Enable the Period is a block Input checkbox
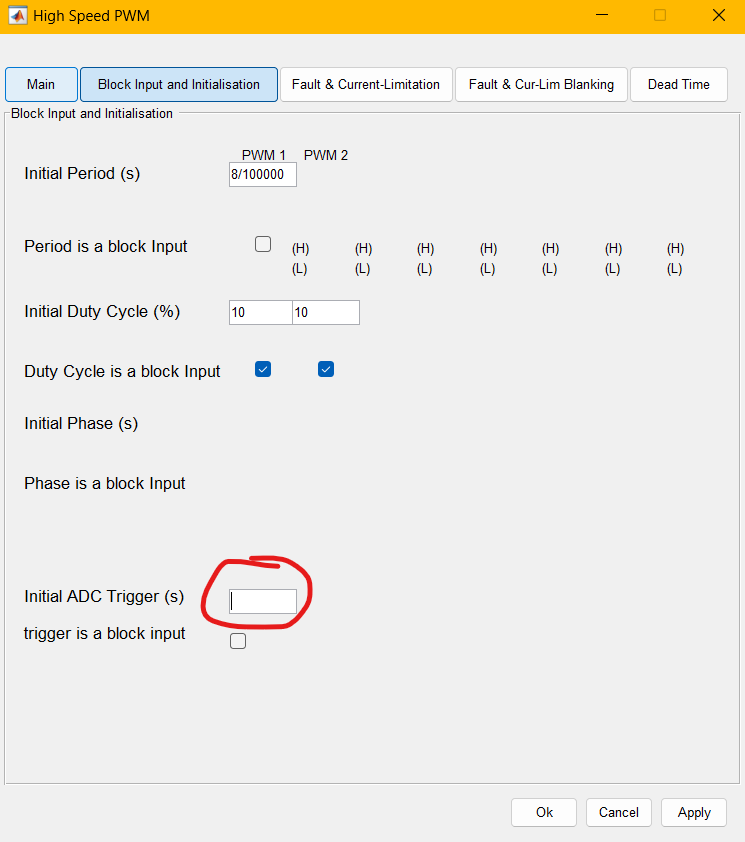Screen dimensions: 745x842 point(262,243)
